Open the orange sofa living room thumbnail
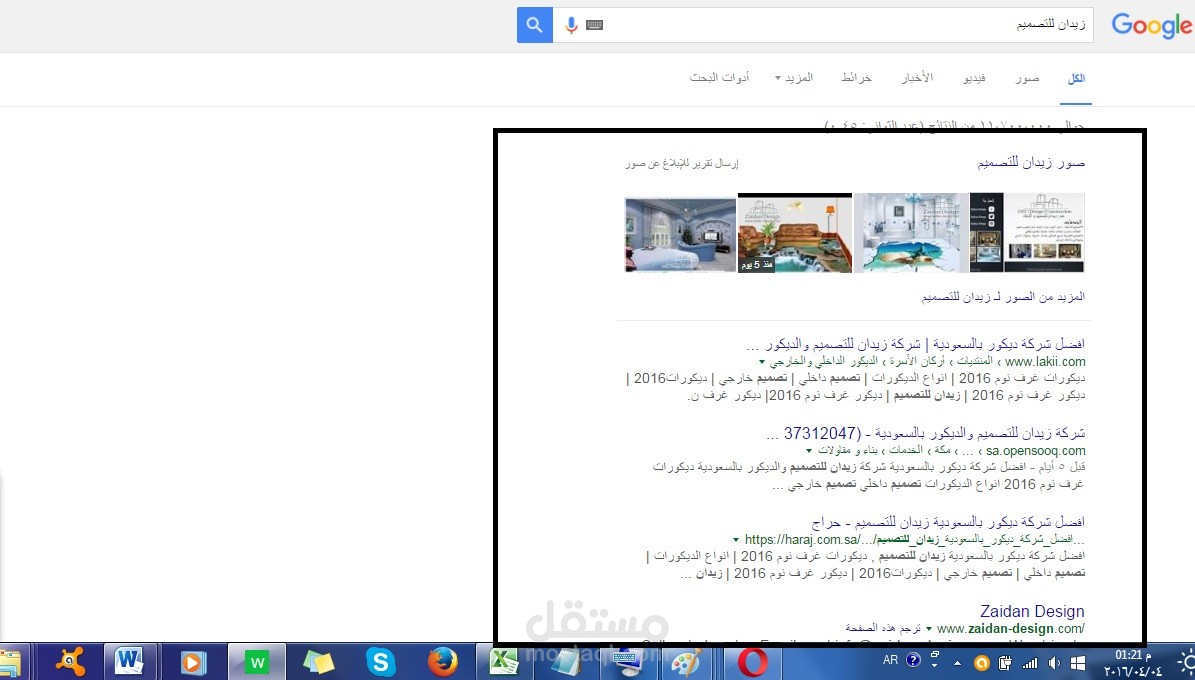 click(x=795, y=233)
